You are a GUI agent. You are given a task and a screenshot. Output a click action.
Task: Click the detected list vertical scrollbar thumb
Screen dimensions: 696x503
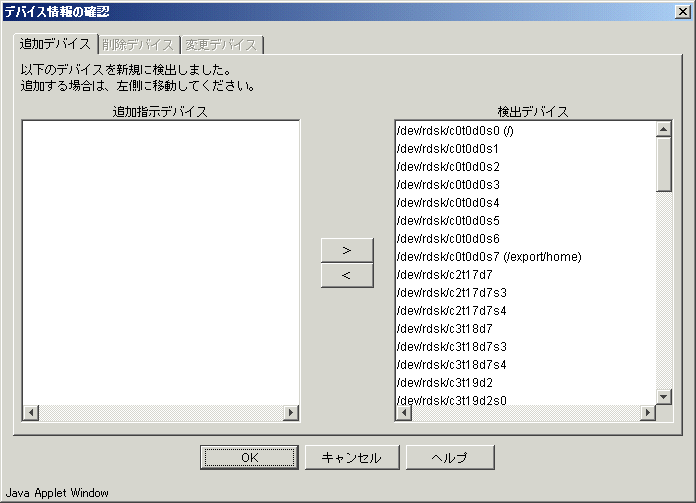pyautogui.click(x=663, y=162)
